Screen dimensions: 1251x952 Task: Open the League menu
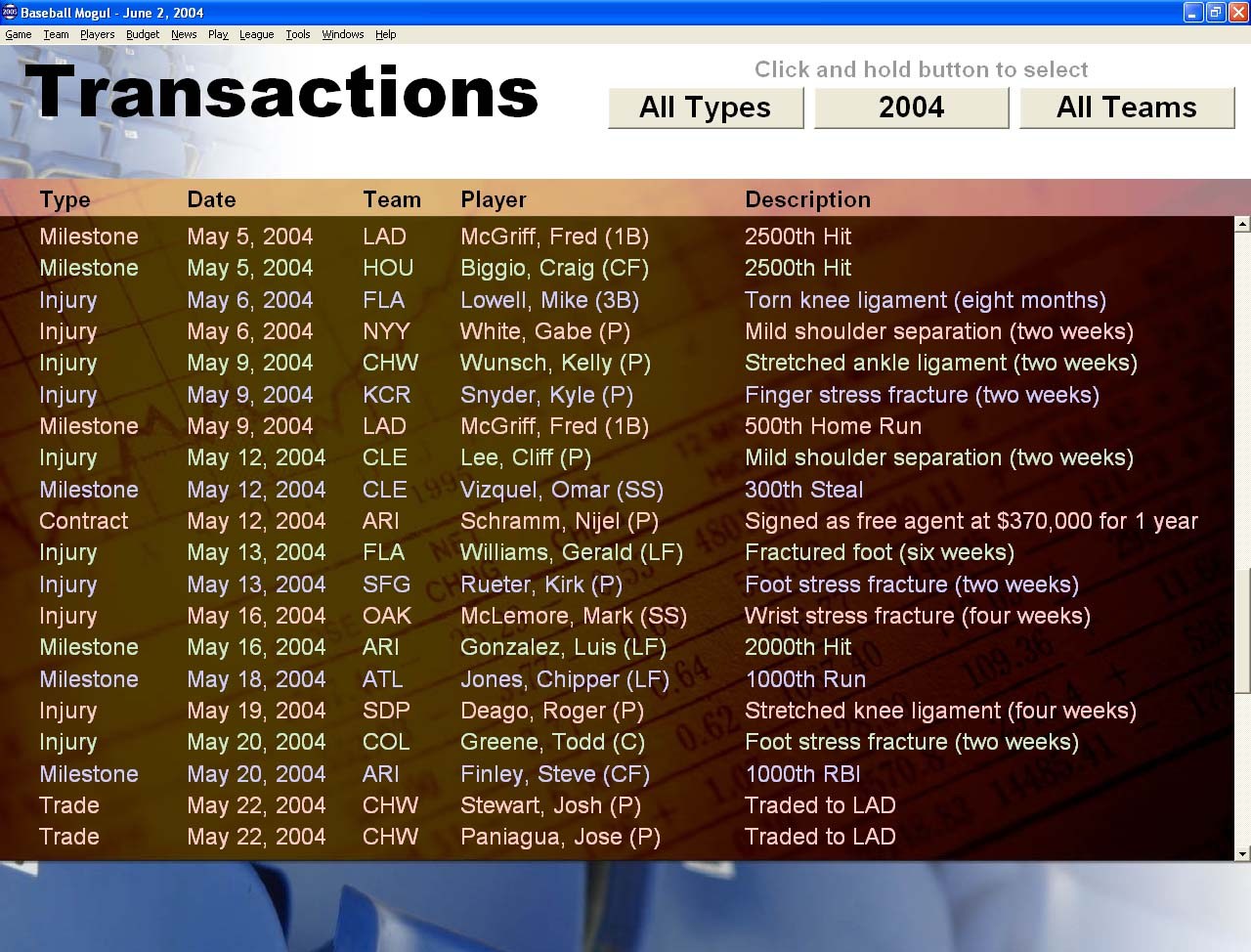pyautogui.click(x=256, y=34)
